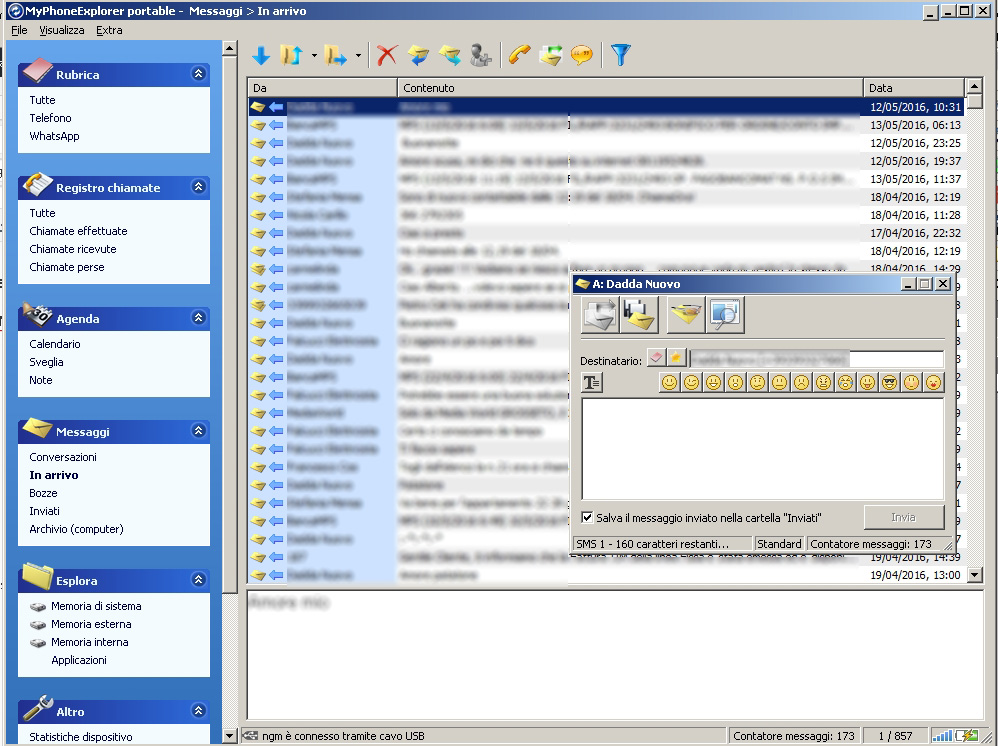
Task: Sort messages by the Da column
Action: pyautogui.click(x=322, y=88)
